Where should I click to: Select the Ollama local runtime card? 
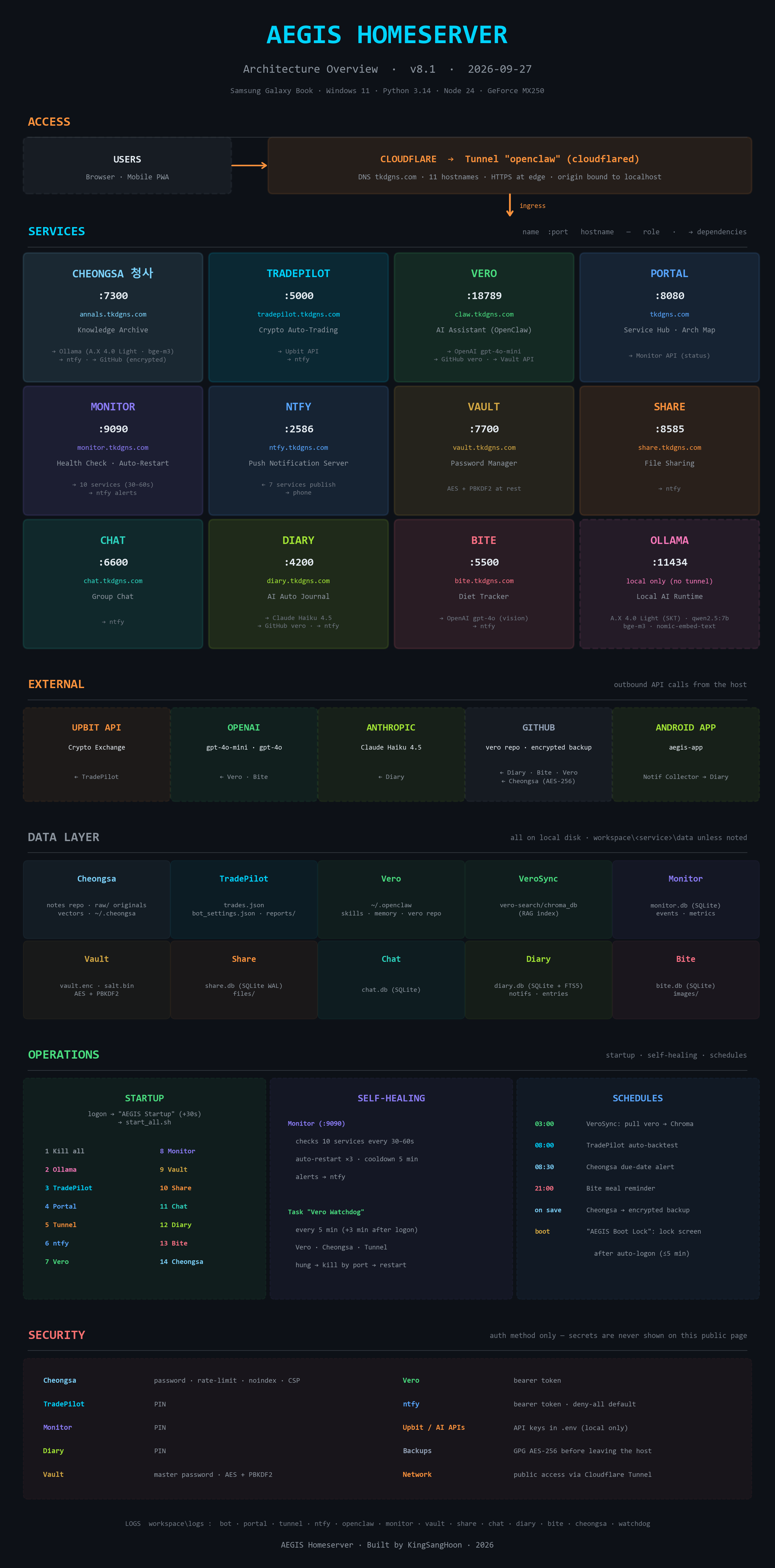pyautogui.click(x=669, y=584)
